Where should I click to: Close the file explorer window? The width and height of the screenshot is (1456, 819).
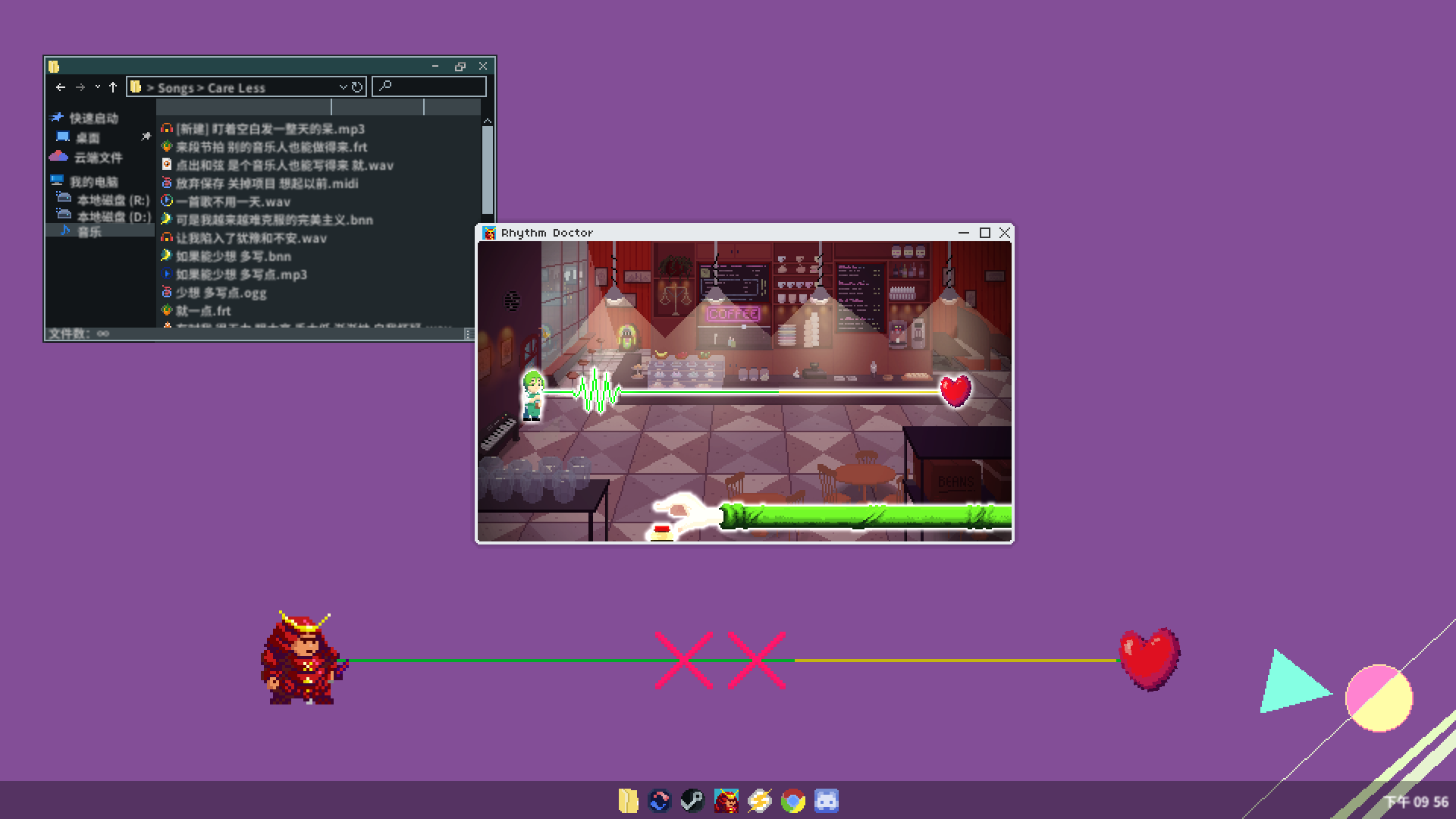483,67
